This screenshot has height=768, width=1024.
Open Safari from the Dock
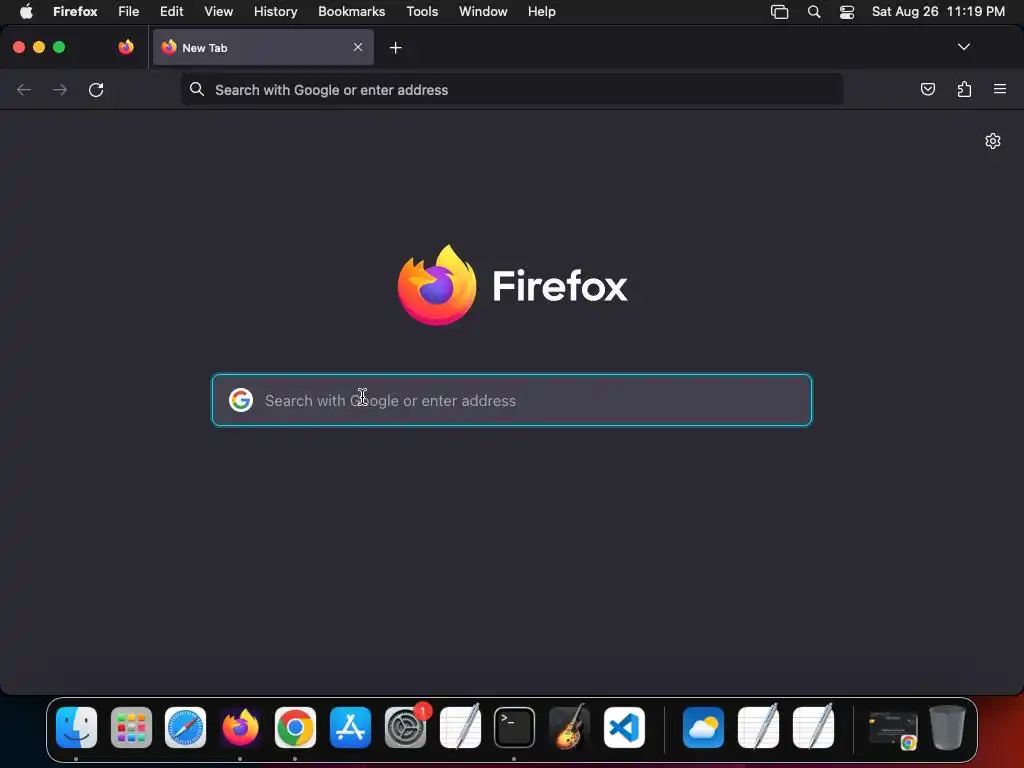point(185,727)
